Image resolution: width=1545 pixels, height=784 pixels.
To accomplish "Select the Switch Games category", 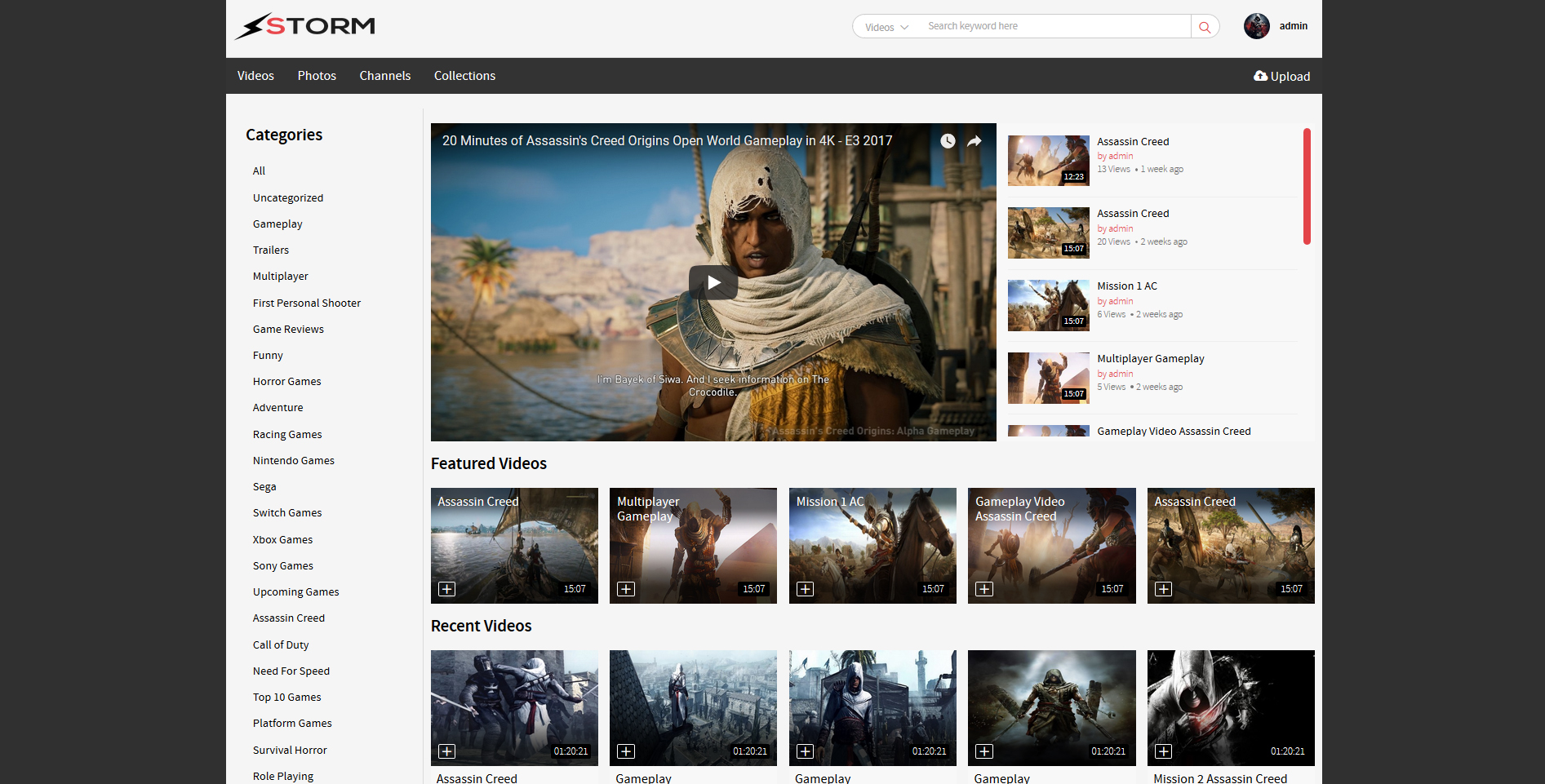I will (x=287, y=513).
